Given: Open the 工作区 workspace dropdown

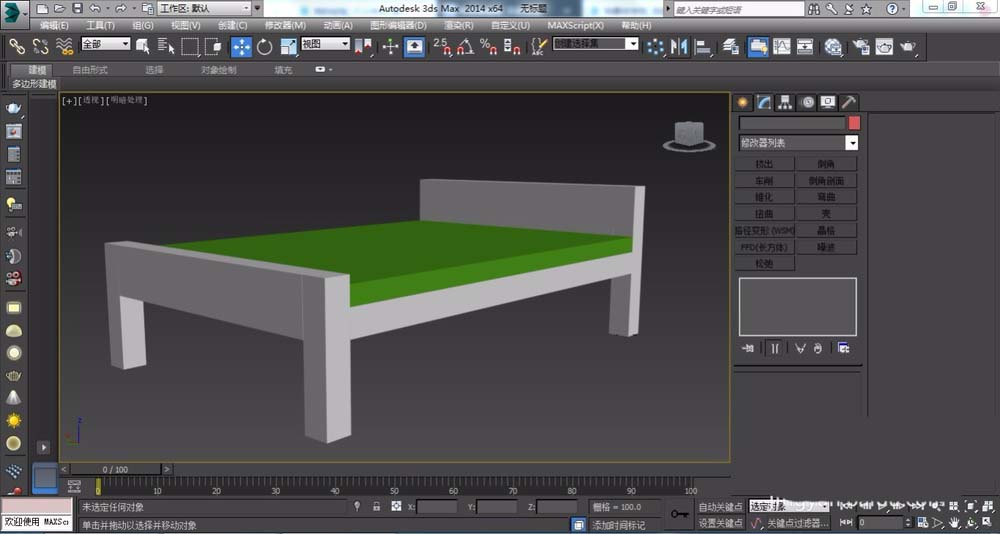Looking at the screenshot, I should pyautogui.click(x=245, y=8).
